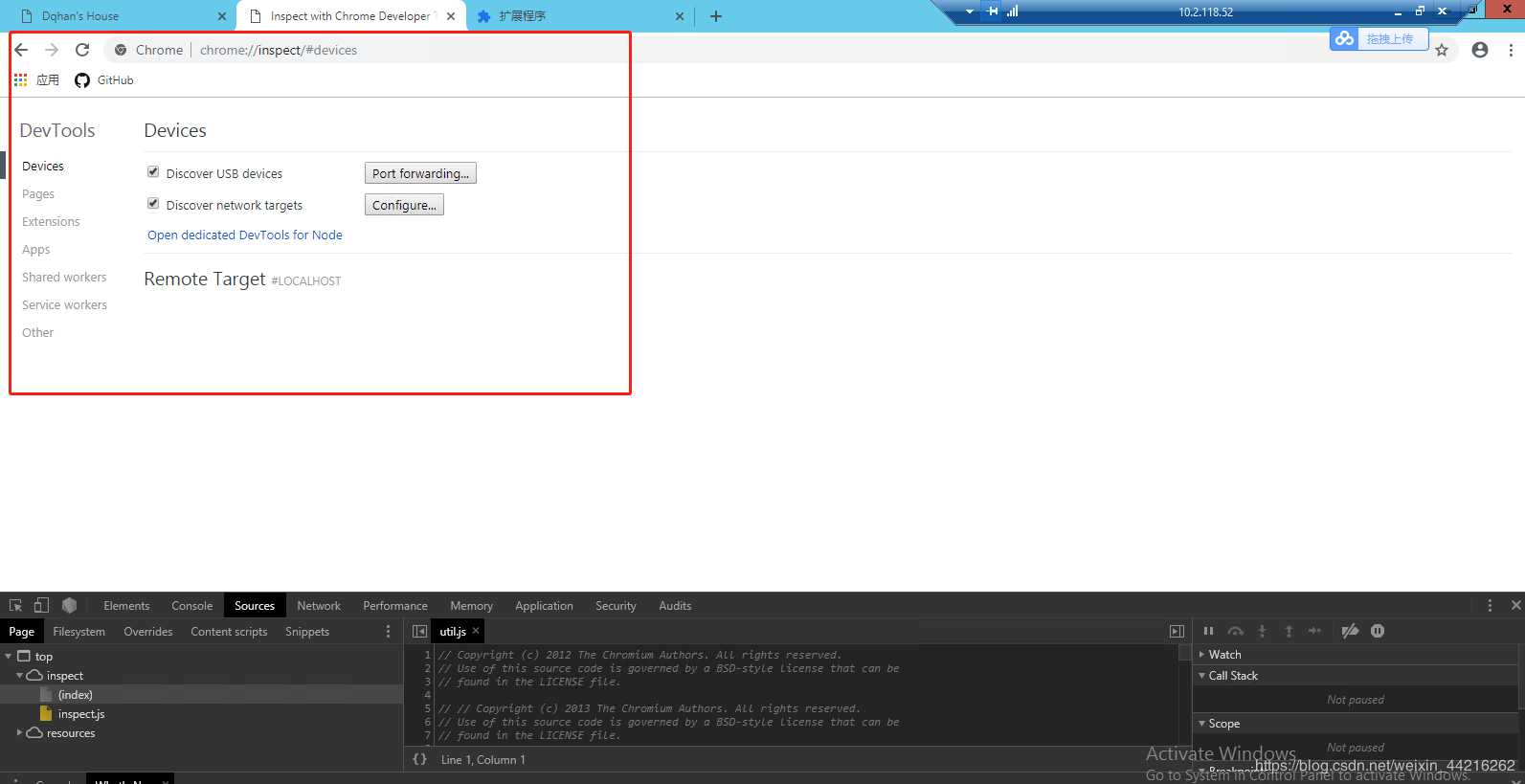Open the Security panel
1525x784 pixels.
(x=616, y=606)
